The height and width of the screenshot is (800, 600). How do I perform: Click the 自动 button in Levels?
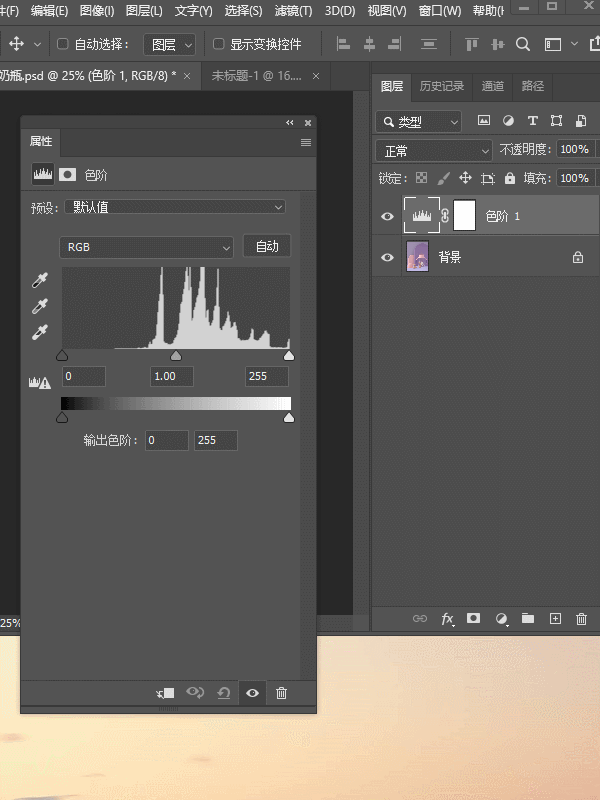coord(267,246)
